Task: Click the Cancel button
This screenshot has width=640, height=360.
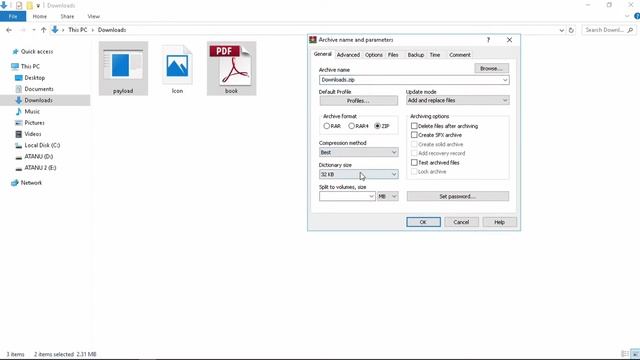Action: 461,222
